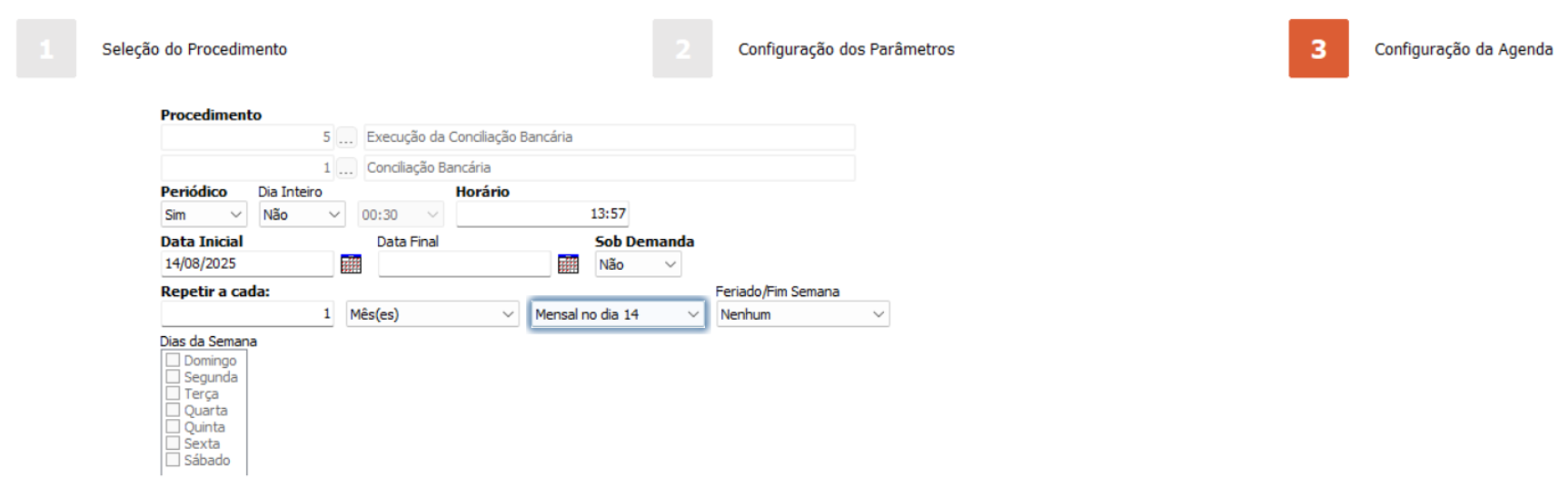1568x478 pixels.
Task: Enable the Quarta weekday checkbox
Action: coord(173,411)
